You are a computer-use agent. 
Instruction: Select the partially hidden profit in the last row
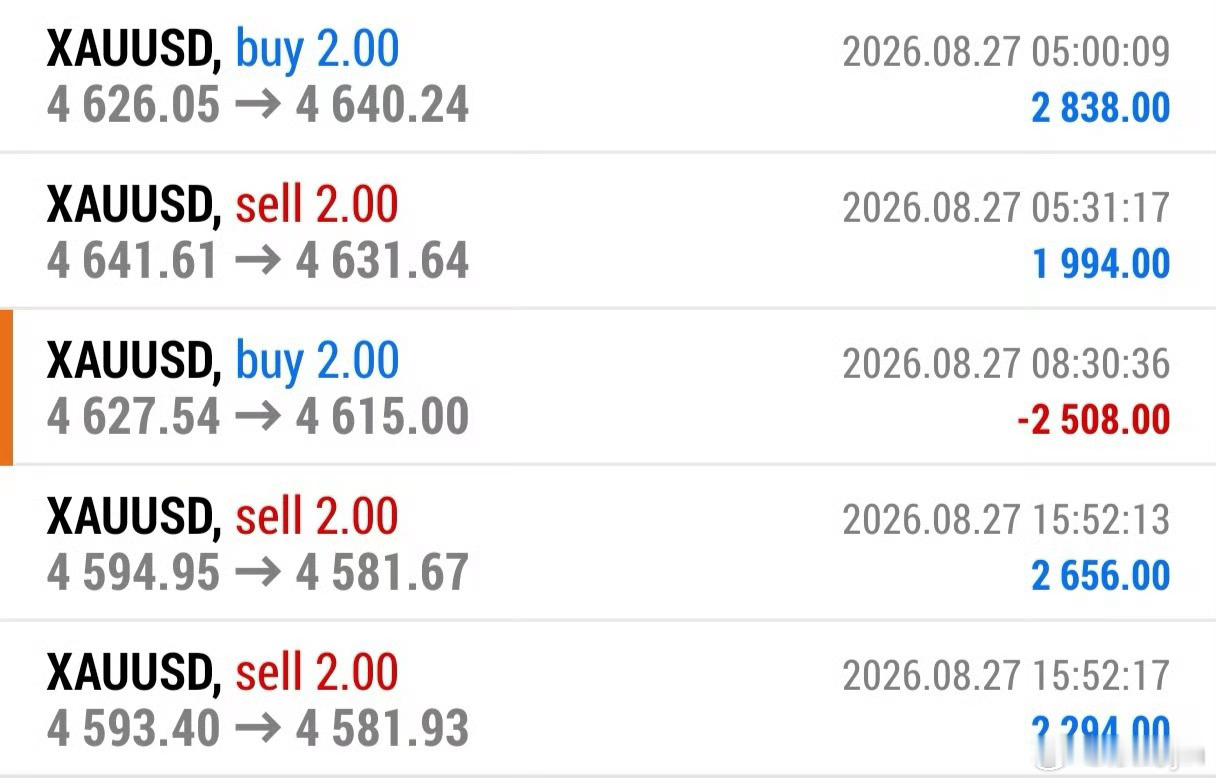(x=1100, y=732)
